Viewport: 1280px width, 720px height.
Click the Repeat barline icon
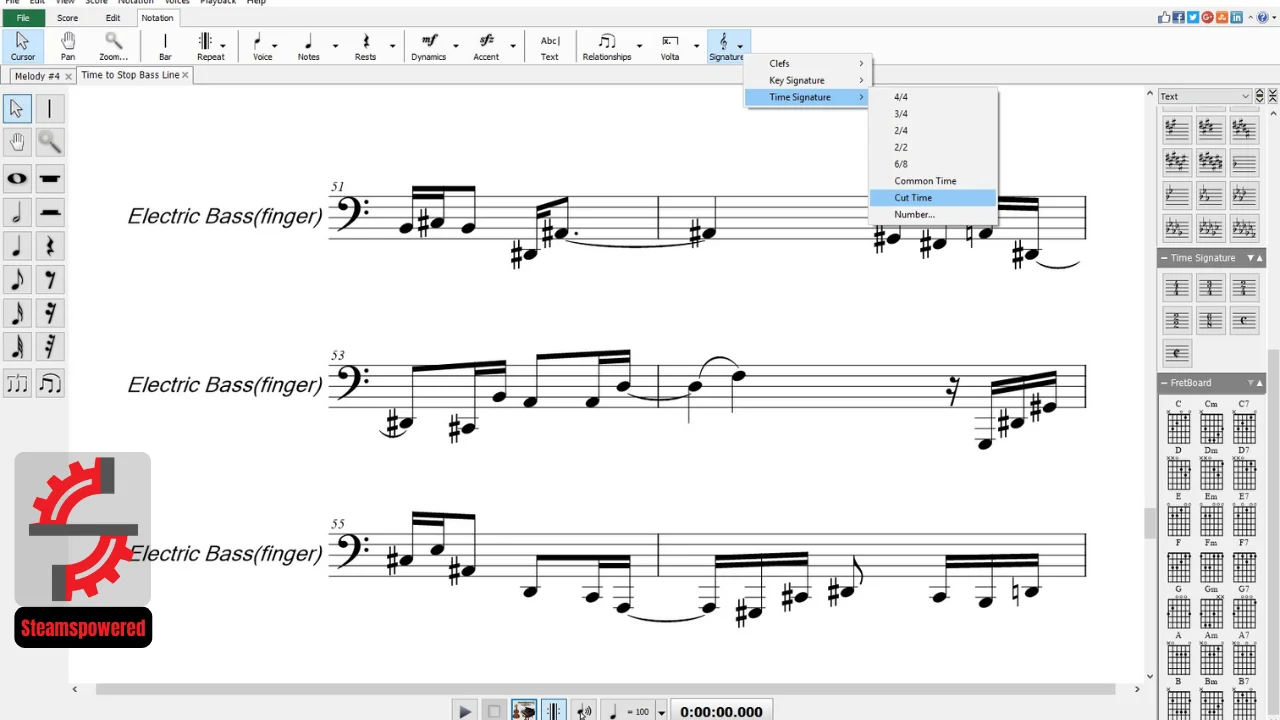click(205, 42)
